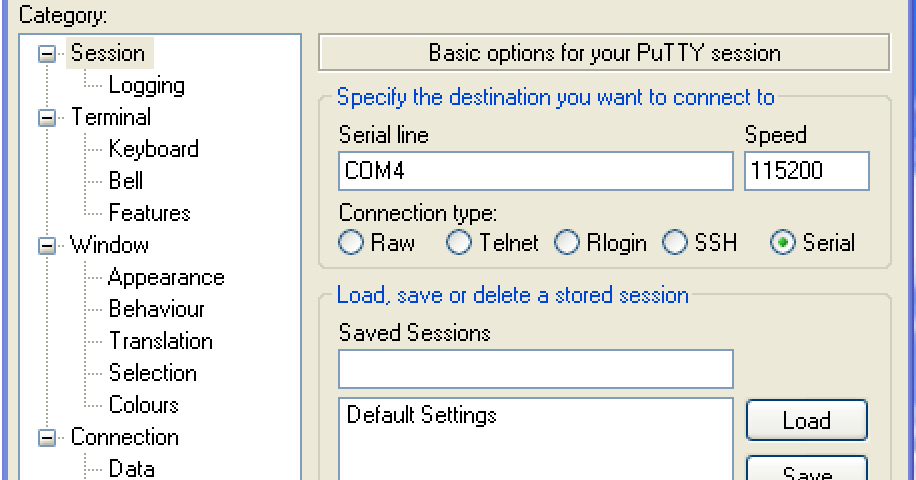916x480 pixels.
Task: Switch connection type to SSH
Action: pos(676,243)
